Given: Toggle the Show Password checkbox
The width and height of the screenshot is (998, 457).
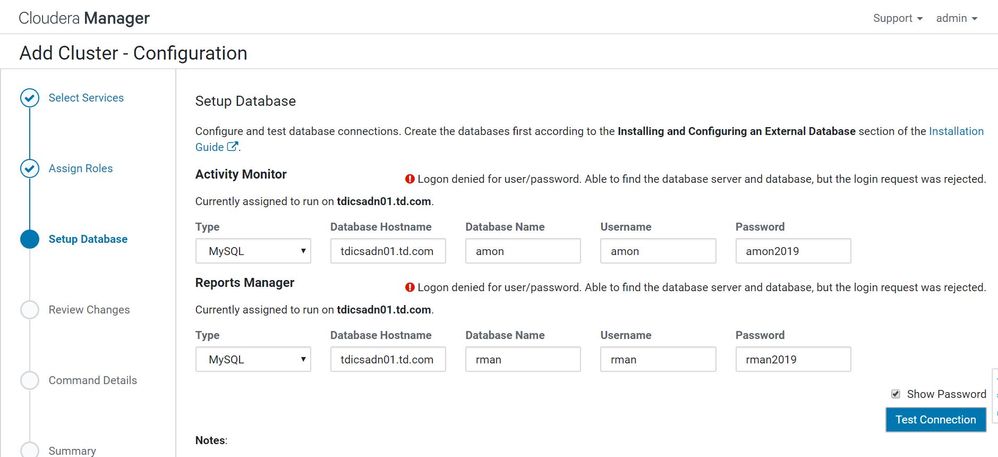Looking at the screenshot, I should (896, 394).
